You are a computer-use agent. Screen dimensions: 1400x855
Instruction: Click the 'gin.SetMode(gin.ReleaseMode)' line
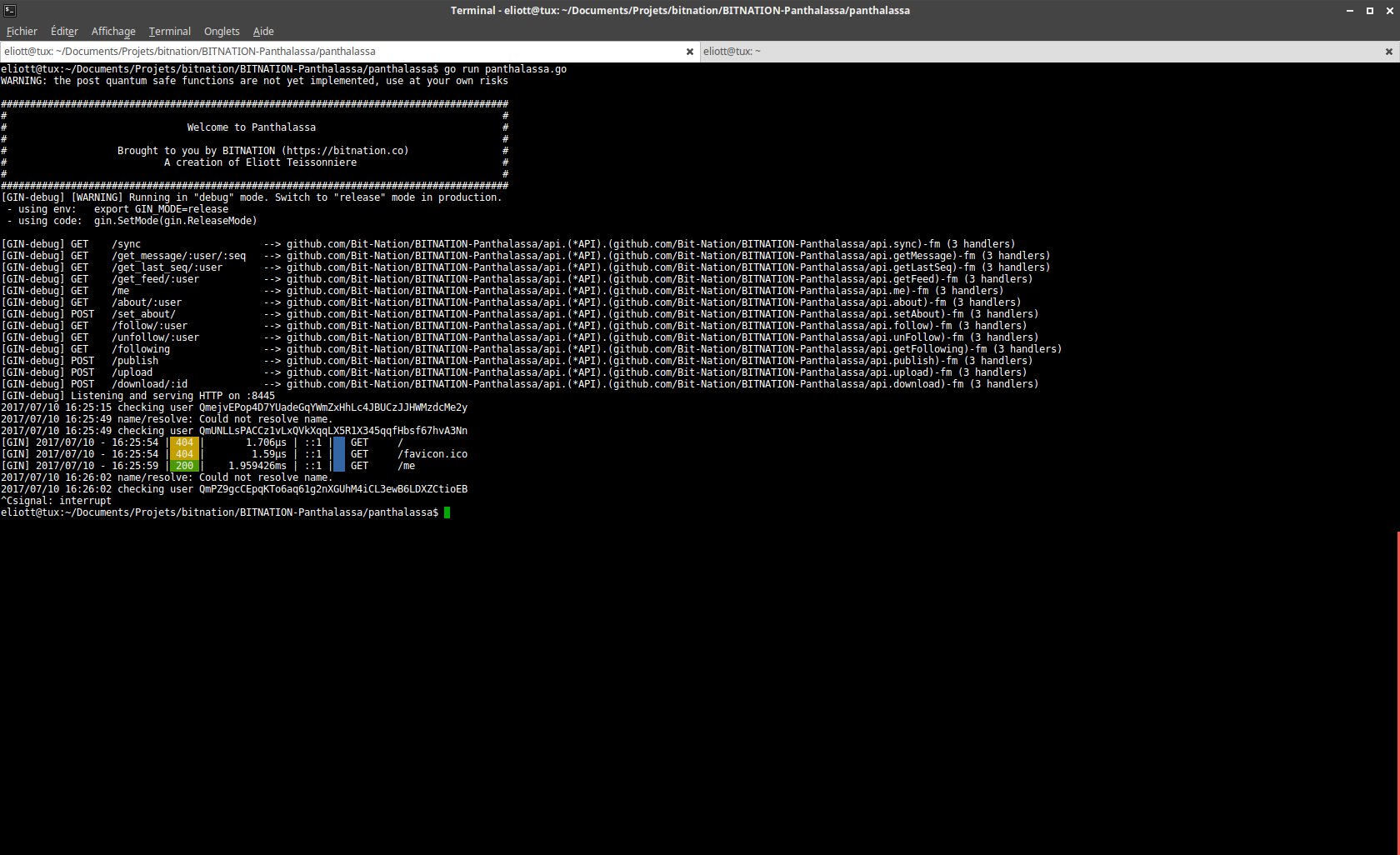(175, 221)
